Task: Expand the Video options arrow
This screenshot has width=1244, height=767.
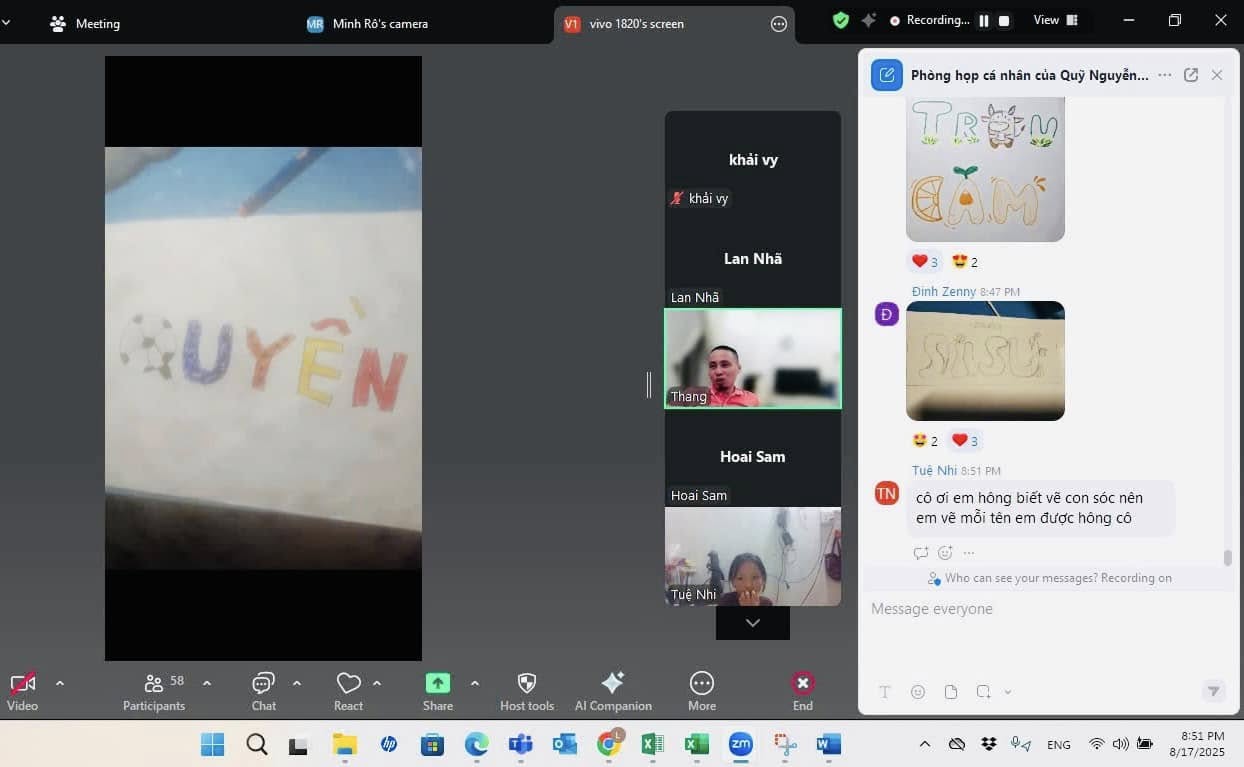Action: click(x=60, y=684)
